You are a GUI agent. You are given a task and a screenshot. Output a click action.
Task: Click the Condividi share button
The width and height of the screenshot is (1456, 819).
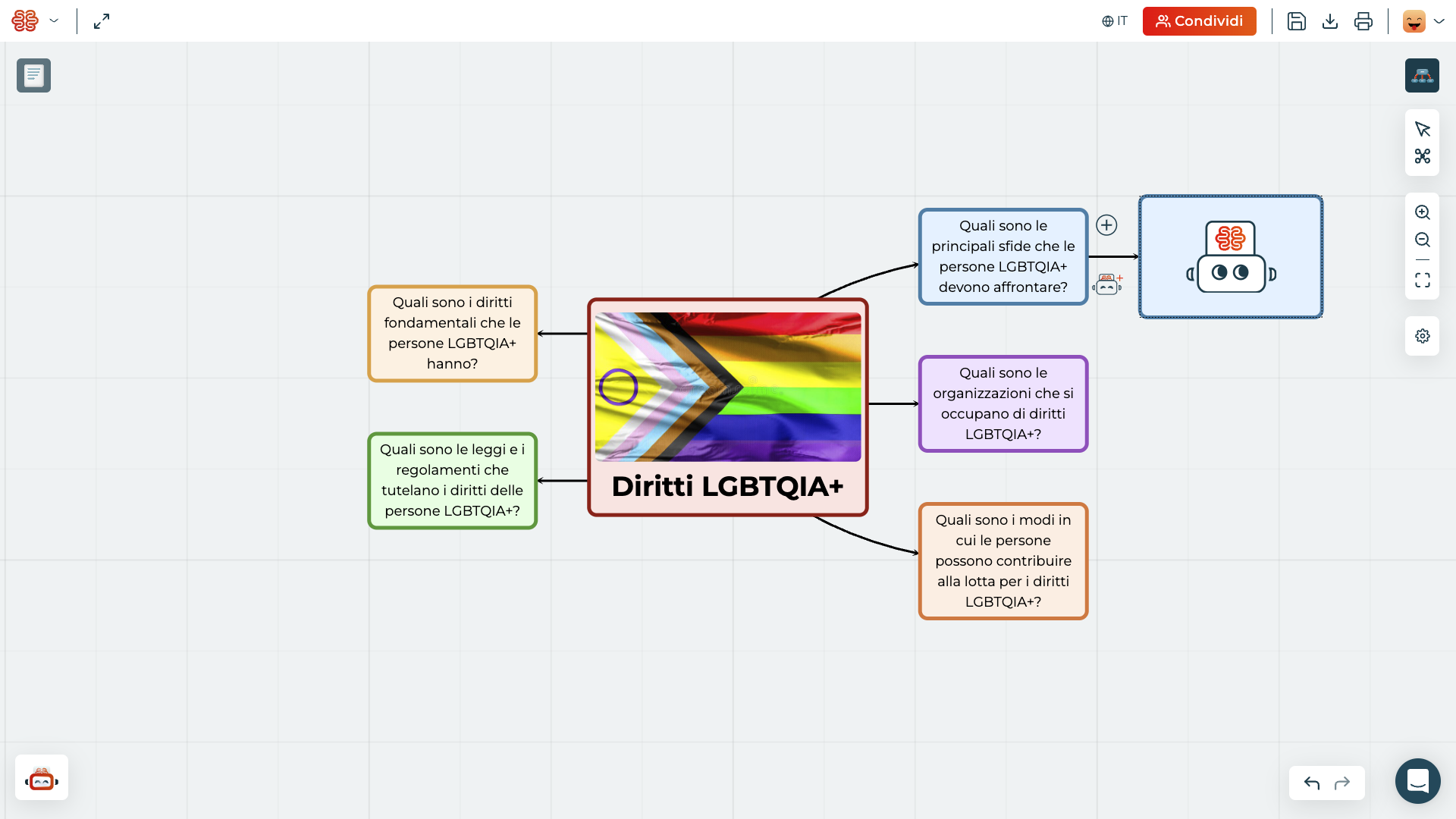(x=1199, y=21)
